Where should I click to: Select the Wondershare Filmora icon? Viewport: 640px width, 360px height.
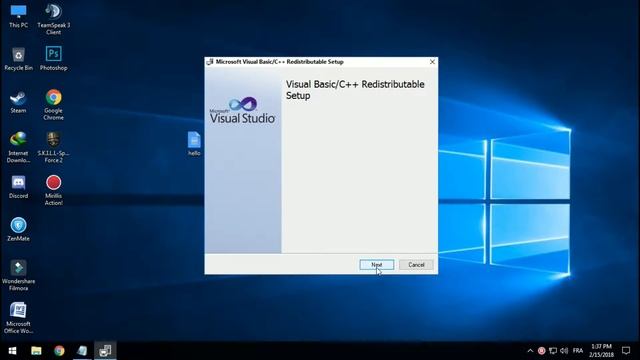pyautogui.click(x=18, y=276)
